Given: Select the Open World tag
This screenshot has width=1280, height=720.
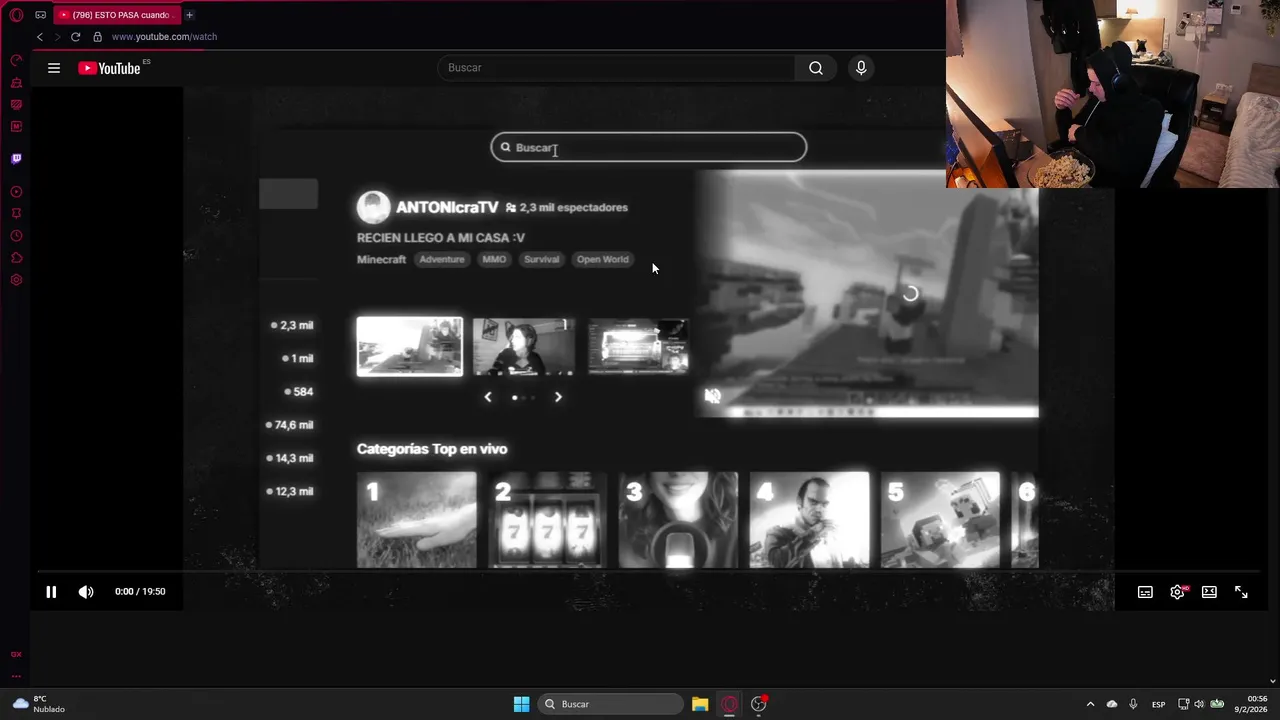Looking at the screenshot, I should 602,259.
